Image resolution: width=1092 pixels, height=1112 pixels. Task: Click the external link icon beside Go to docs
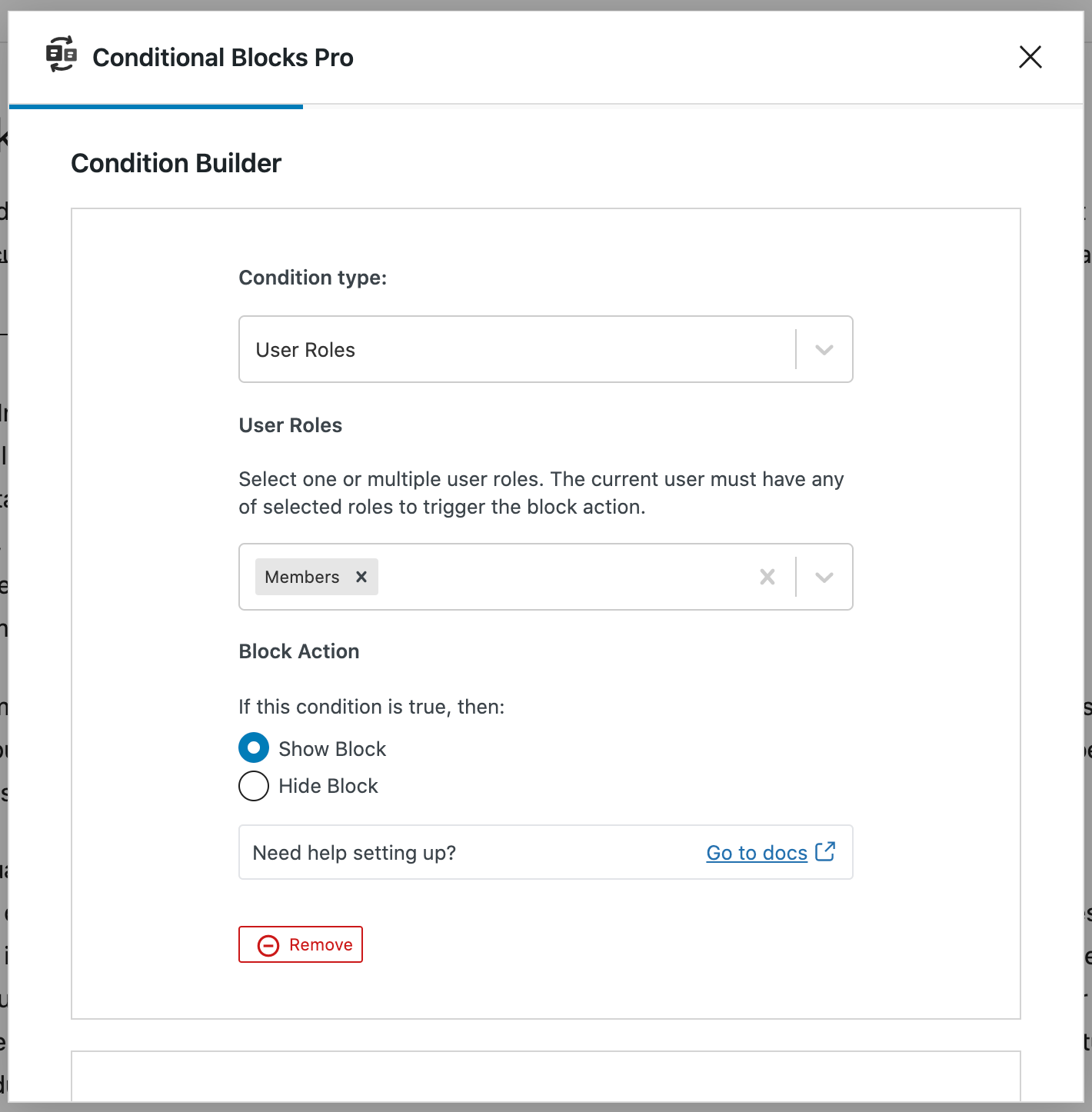click(826, 851)
